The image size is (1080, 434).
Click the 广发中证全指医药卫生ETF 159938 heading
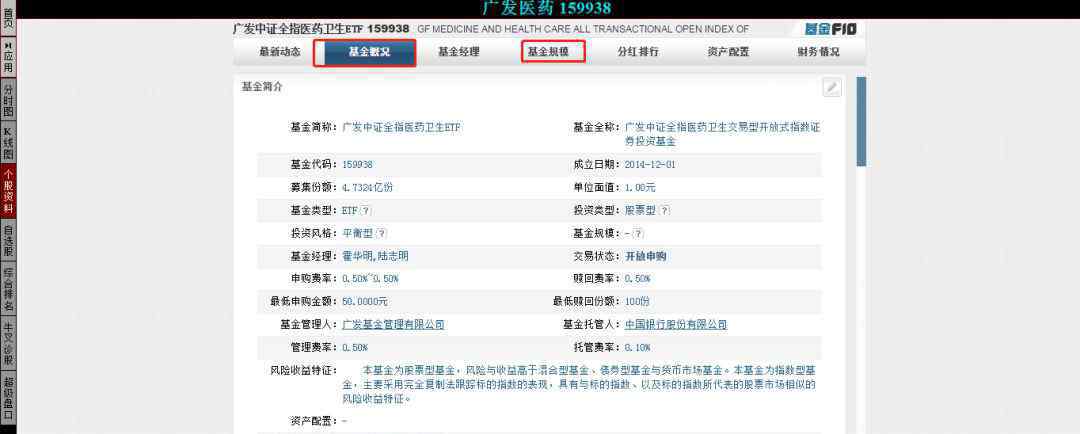(x=322, y=29)
